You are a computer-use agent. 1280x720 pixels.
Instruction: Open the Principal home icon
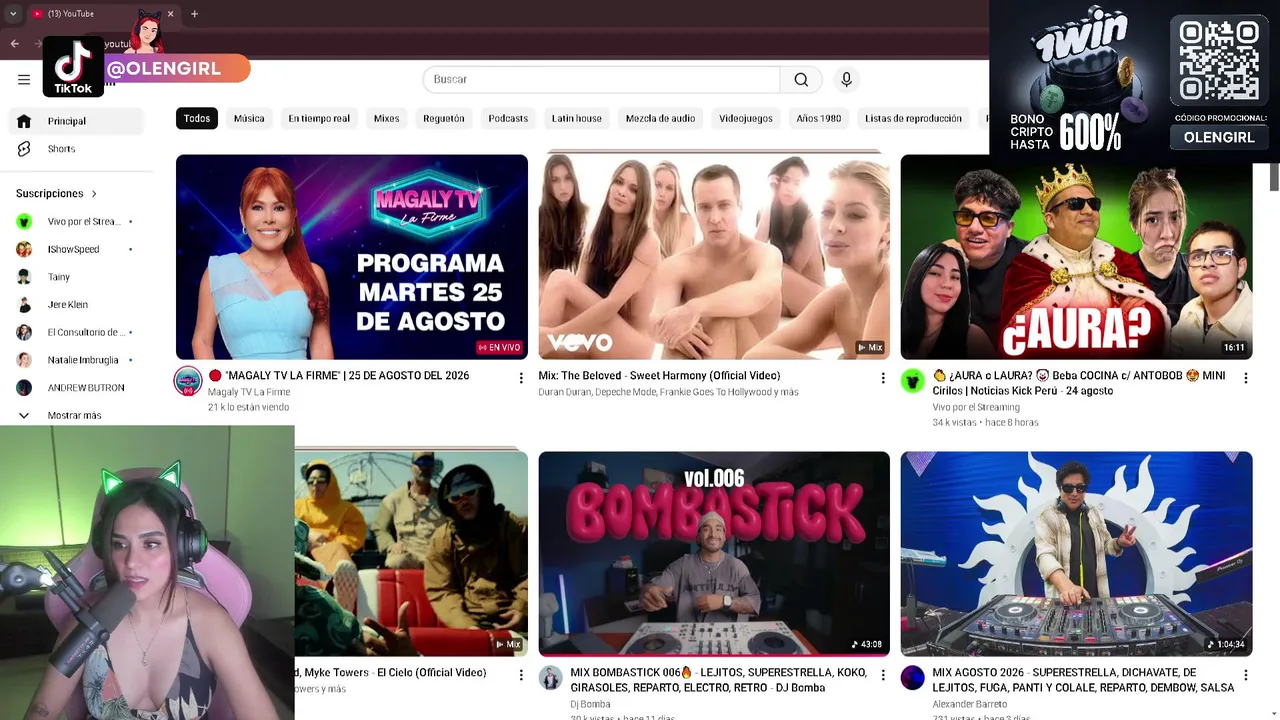click(24, 121)
